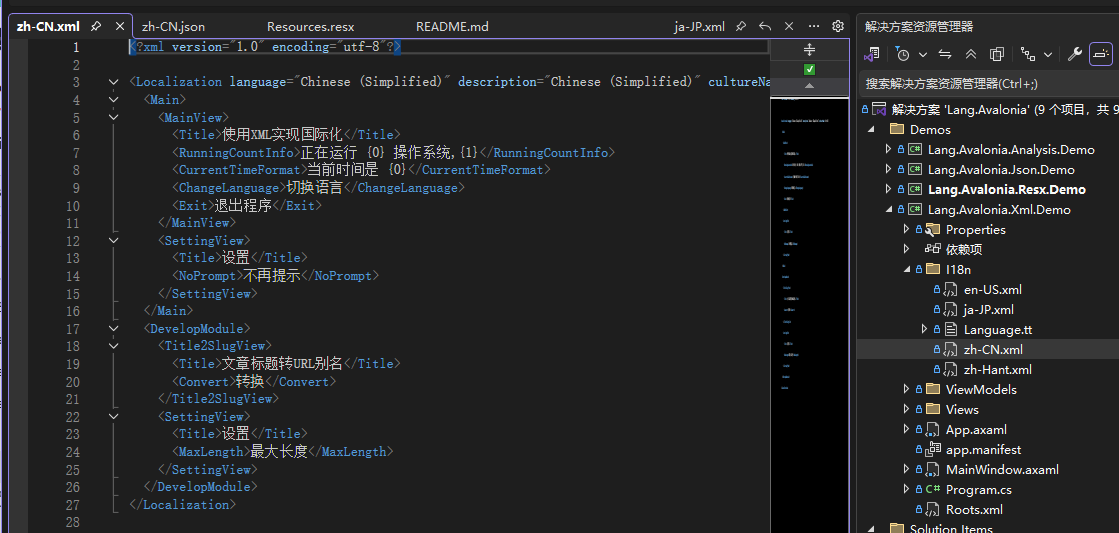
Task: Open the tab overflow ellipsis menu
Action: [x=814, y=26]
